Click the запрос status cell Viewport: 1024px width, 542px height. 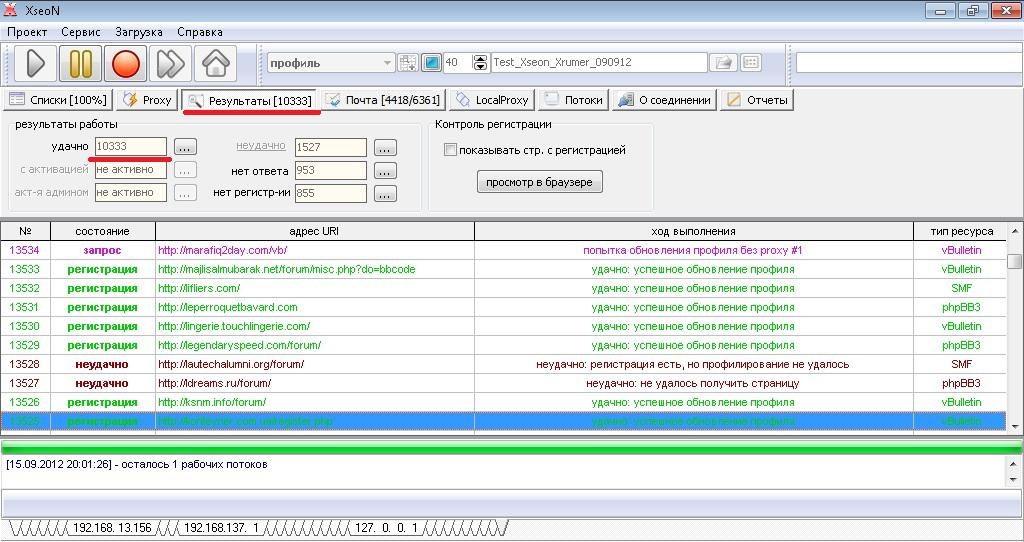coord(103,250)
